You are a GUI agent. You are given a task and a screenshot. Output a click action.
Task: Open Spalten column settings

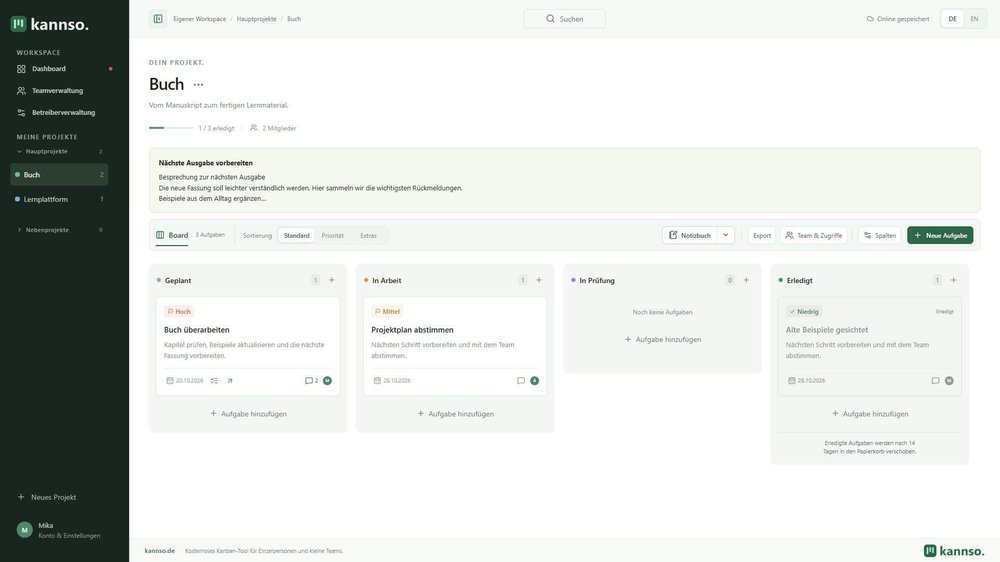[x=880, y=235]
